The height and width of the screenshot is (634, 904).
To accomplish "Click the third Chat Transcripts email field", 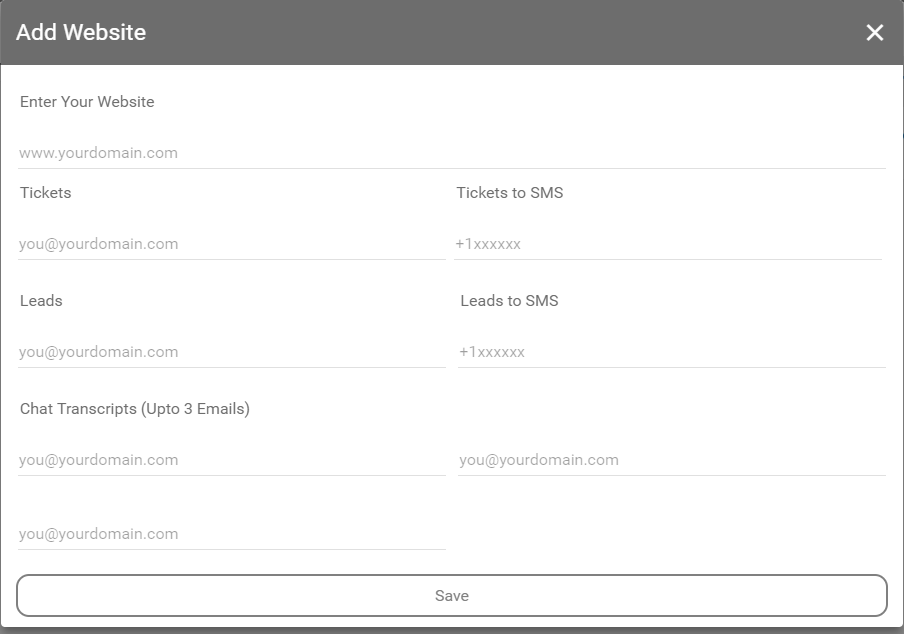I will click(232, 534).
